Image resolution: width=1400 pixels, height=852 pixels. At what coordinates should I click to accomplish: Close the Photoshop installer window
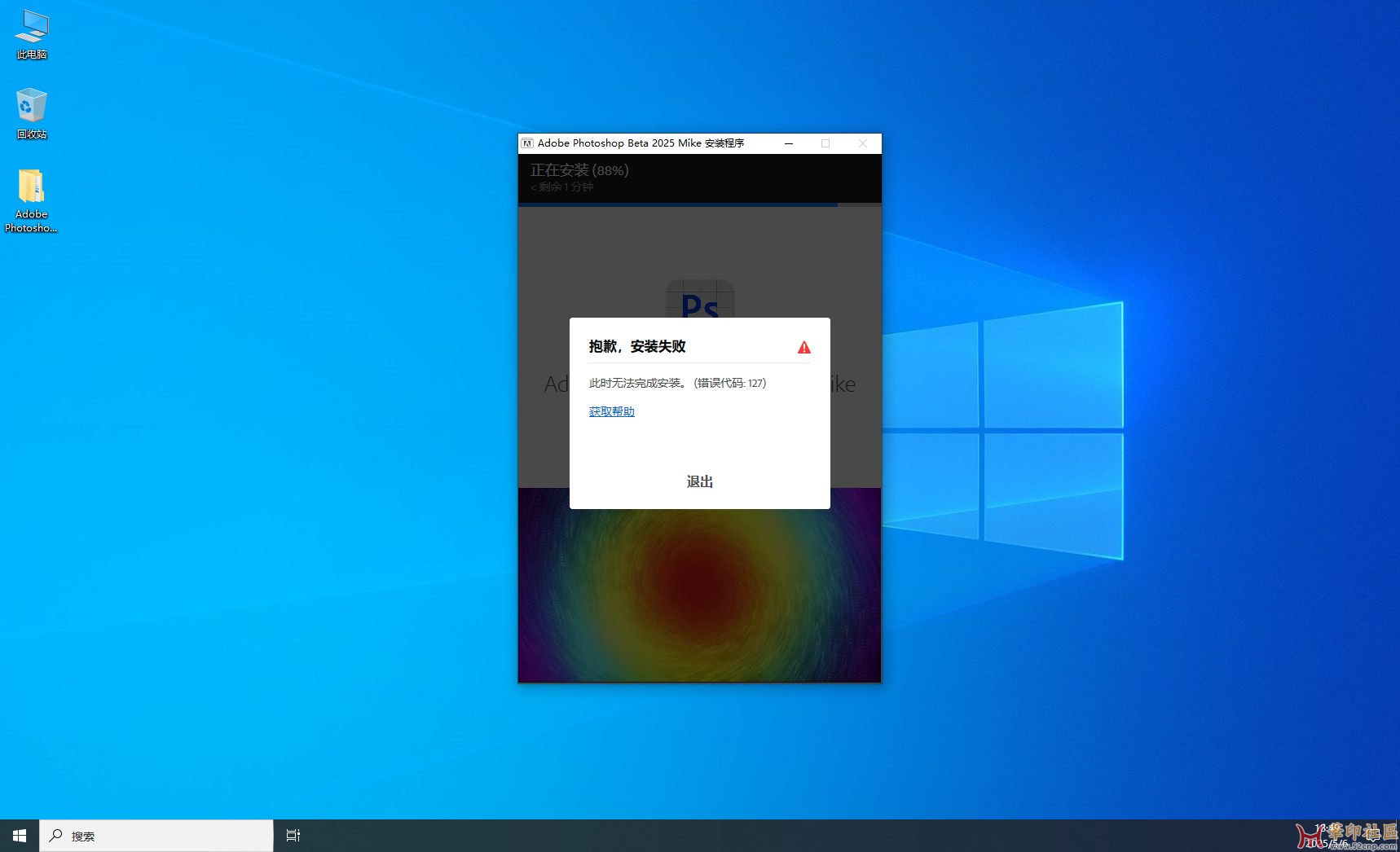point(862,143)
